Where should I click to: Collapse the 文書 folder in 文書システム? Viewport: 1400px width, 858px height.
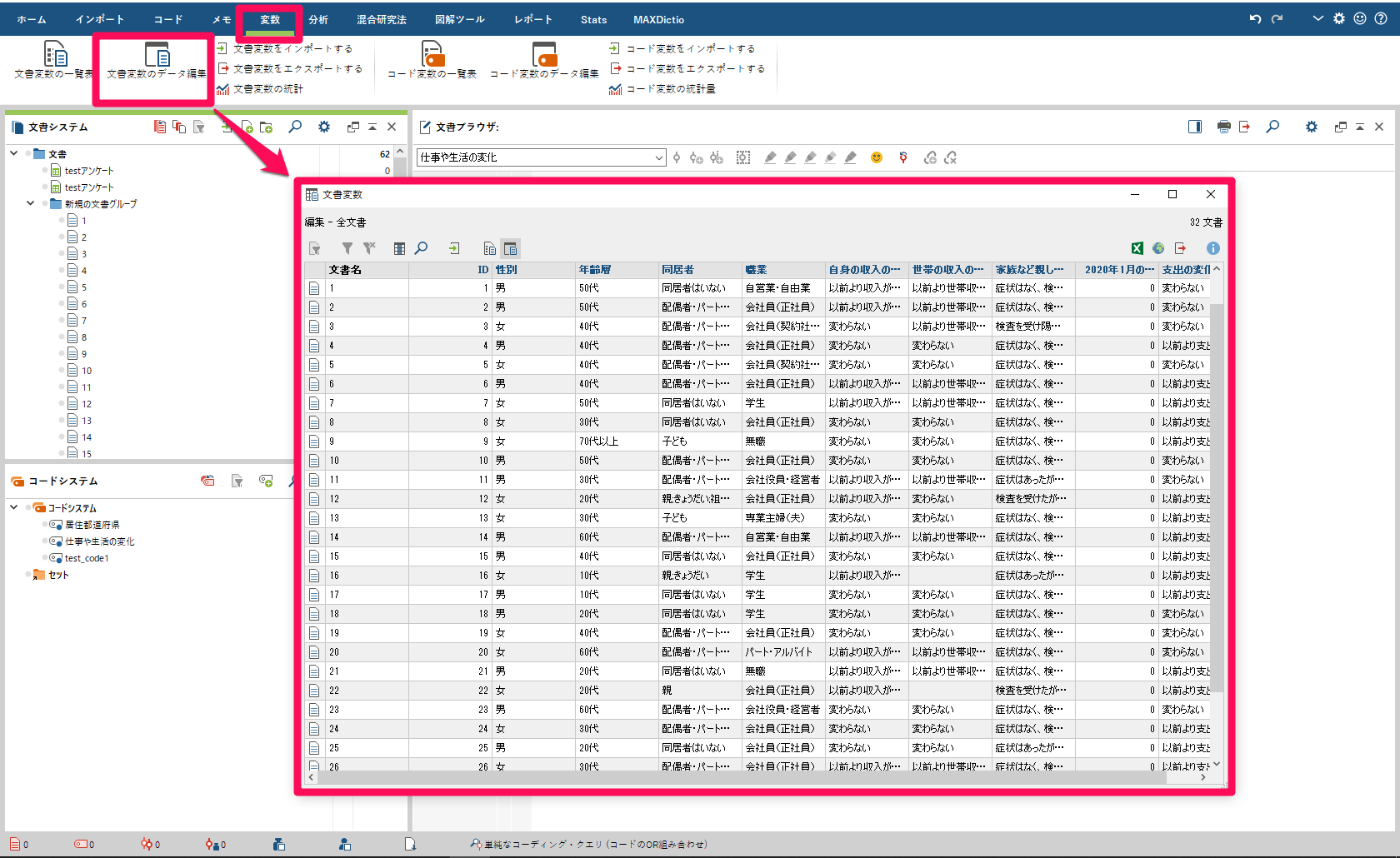[x=13, y=153]
